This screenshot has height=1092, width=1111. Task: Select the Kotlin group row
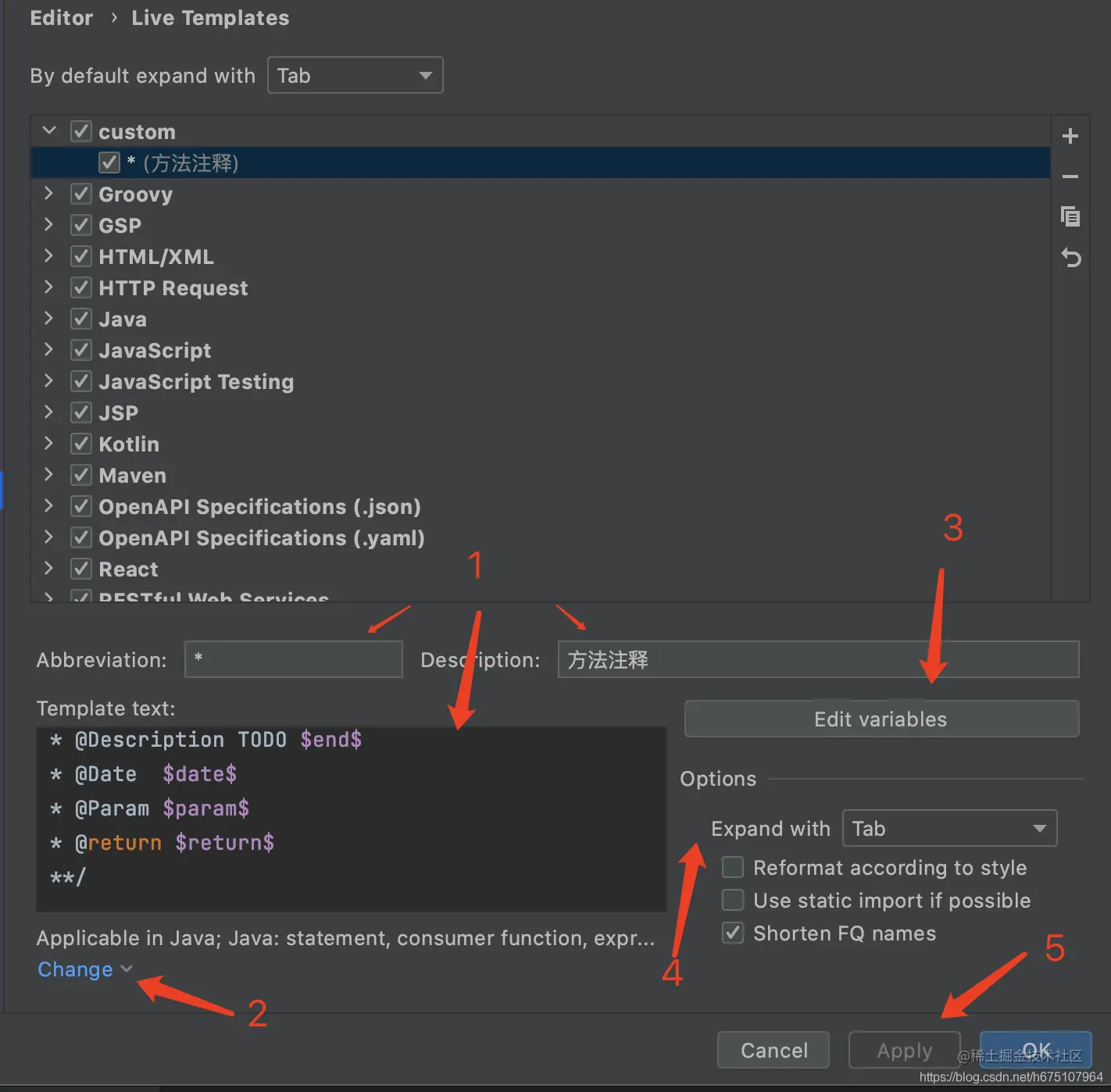click(x=541, y=444)
